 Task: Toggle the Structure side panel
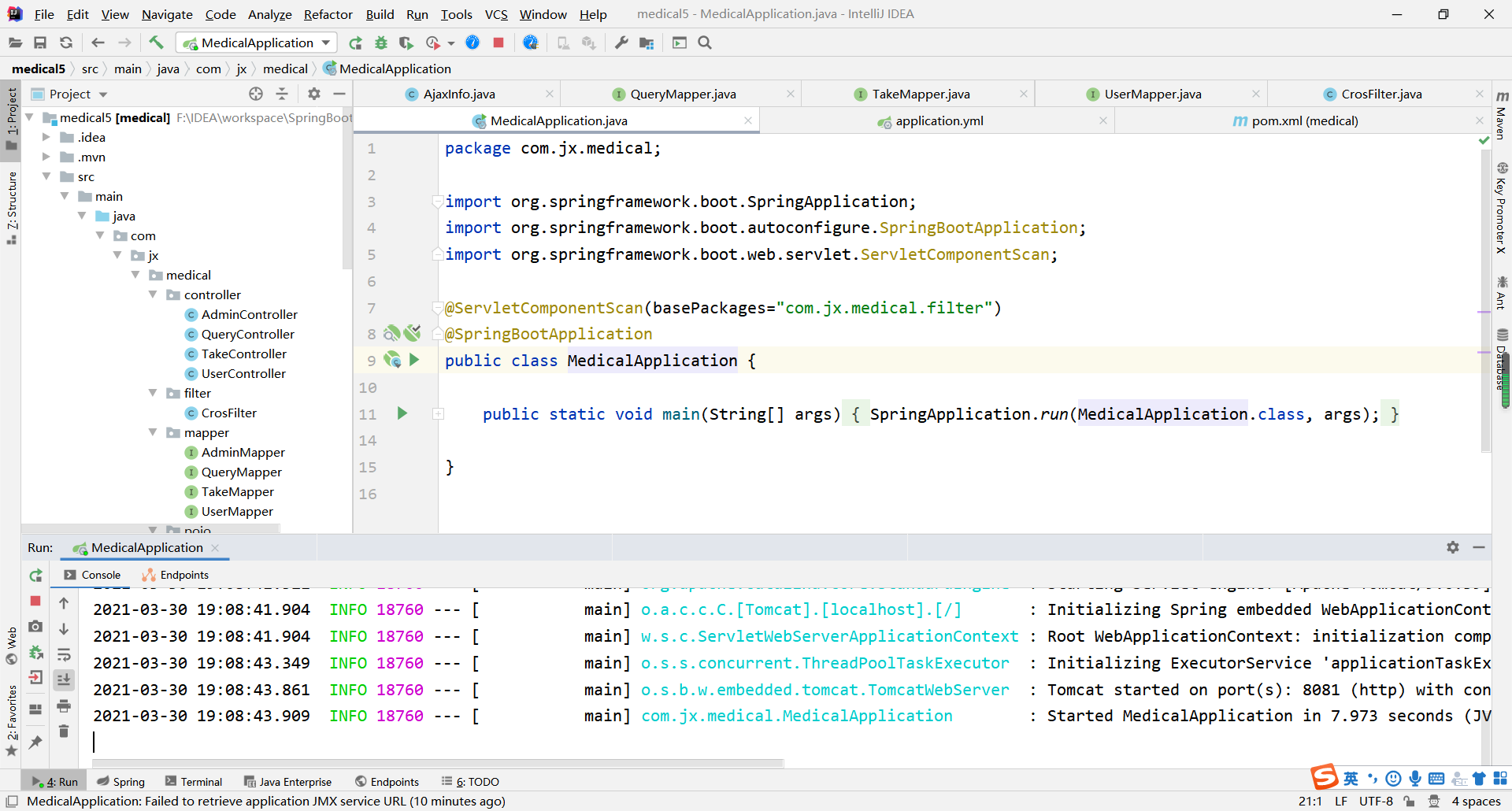pyautogui.click(x=11, y=206)
